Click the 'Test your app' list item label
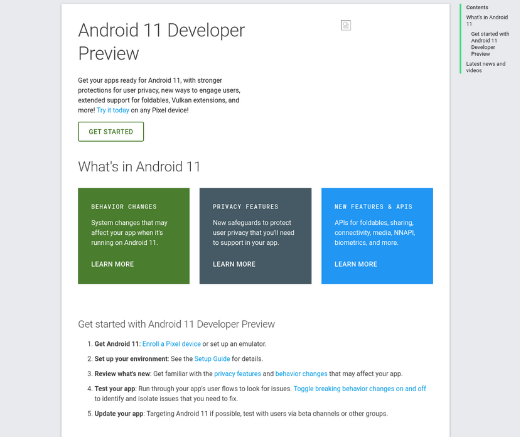Screen dimensions: 520x437 pyautogui.click(x=115, y=389)
